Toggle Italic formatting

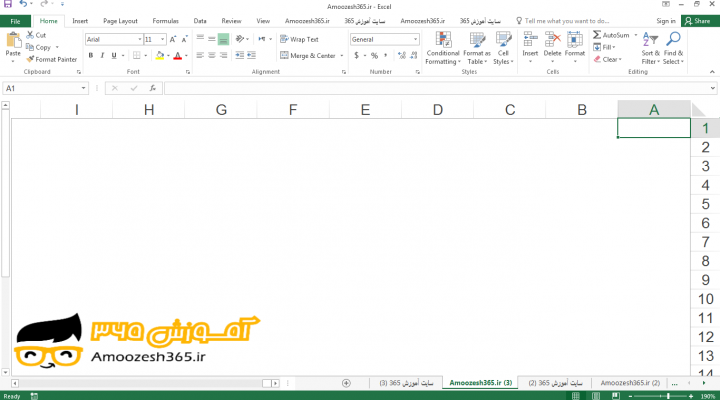click(102, 56)
